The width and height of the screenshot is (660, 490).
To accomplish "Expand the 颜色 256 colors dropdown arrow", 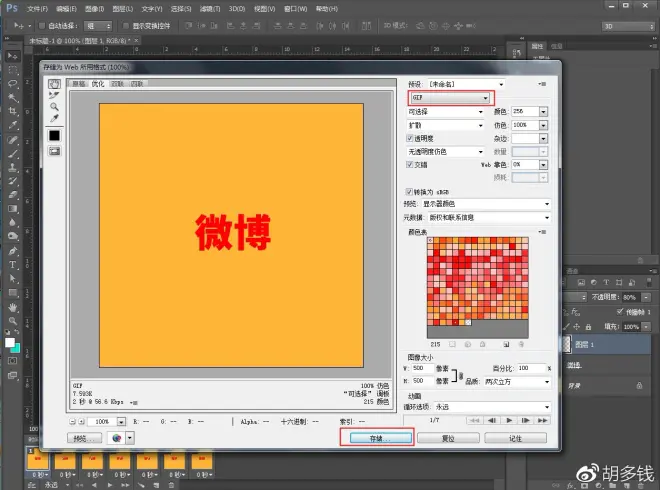I will [543, 112].
